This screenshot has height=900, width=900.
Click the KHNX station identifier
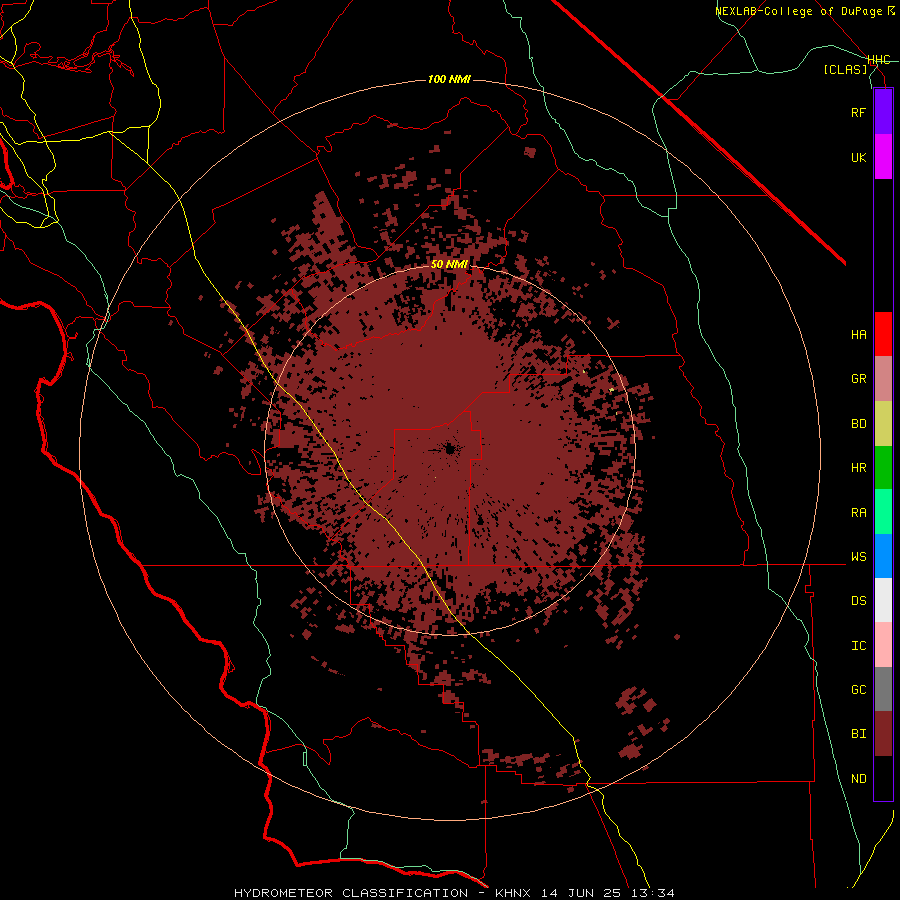click(514, 893)
